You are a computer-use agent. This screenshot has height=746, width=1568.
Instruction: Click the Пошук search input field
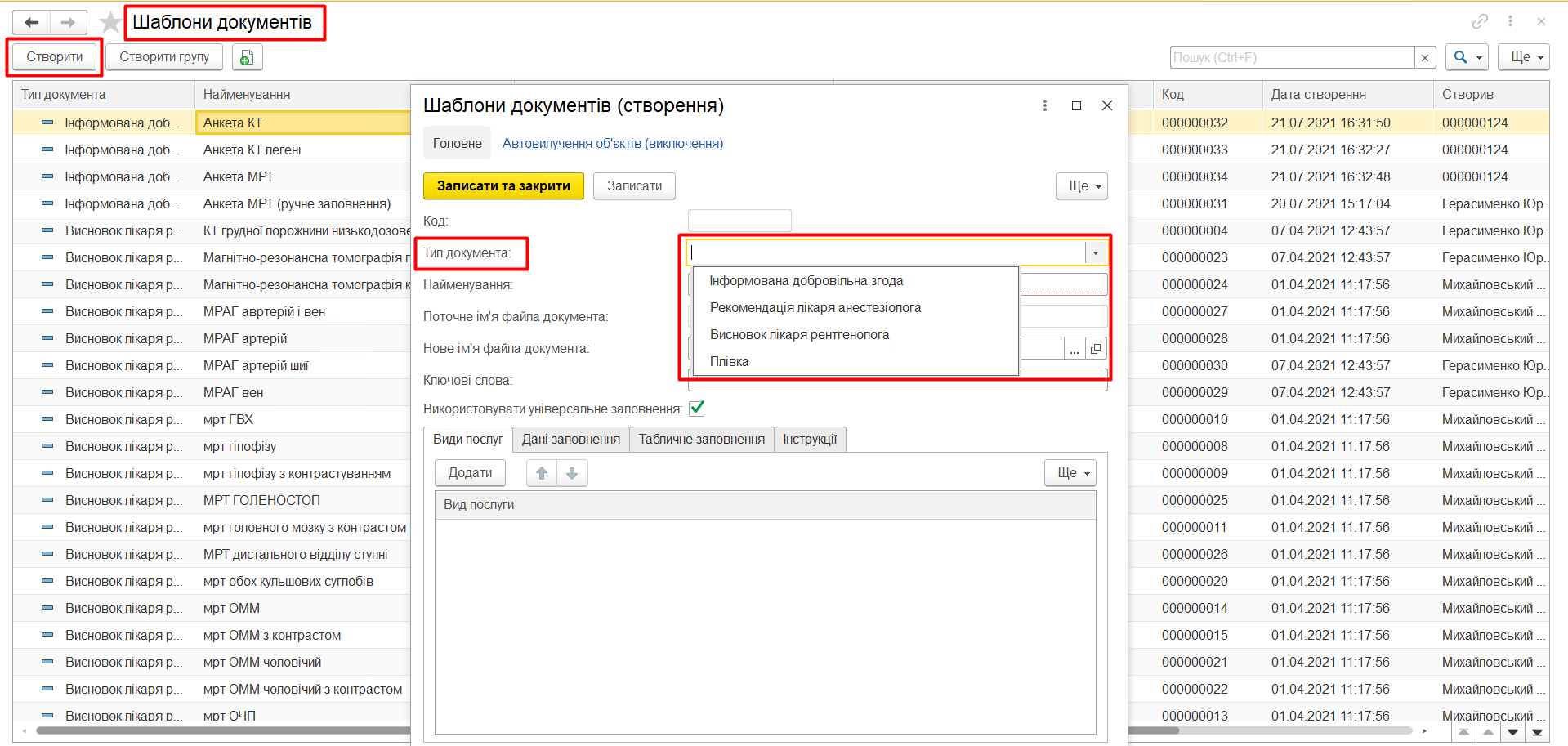[1291, 57]
